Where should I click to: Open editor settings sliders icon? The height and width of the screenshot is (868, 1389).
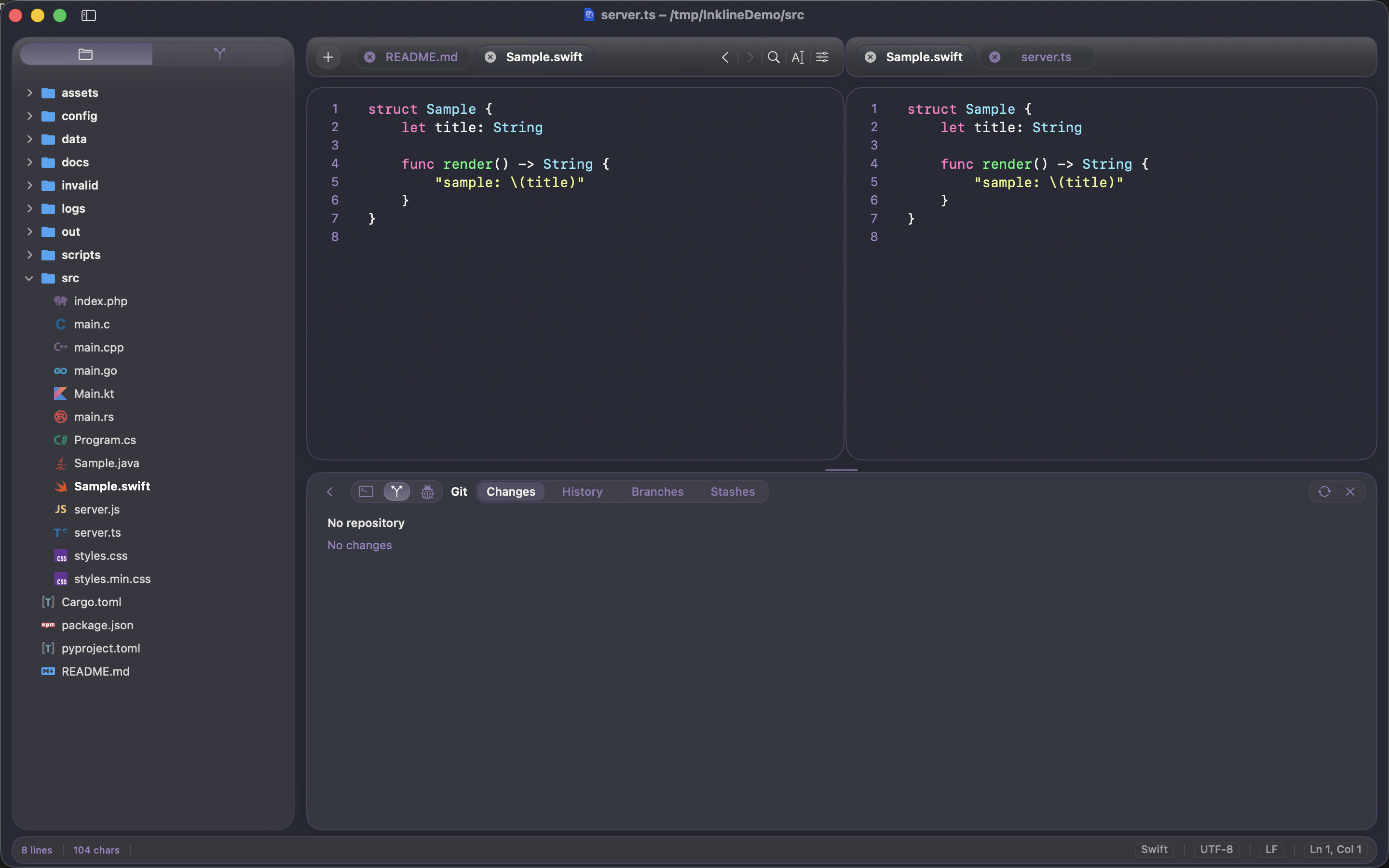[822, 57]
